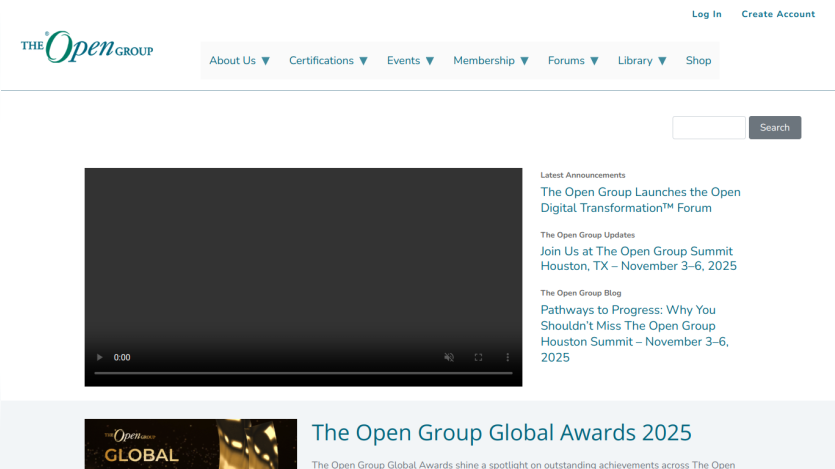Viewport: 835px width, 469px height.
Task: Expand Membership dropdown arrow
Action: 525,61
